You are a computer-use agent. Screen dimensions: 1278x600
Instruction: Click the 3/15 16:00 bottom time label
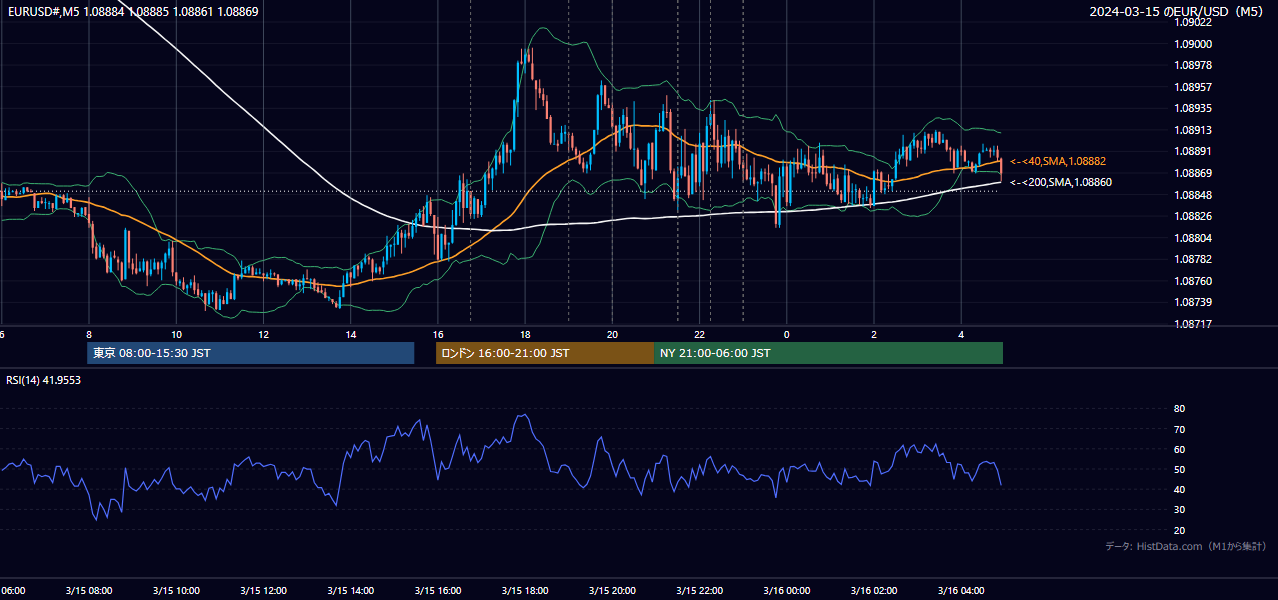pos(437,590)
